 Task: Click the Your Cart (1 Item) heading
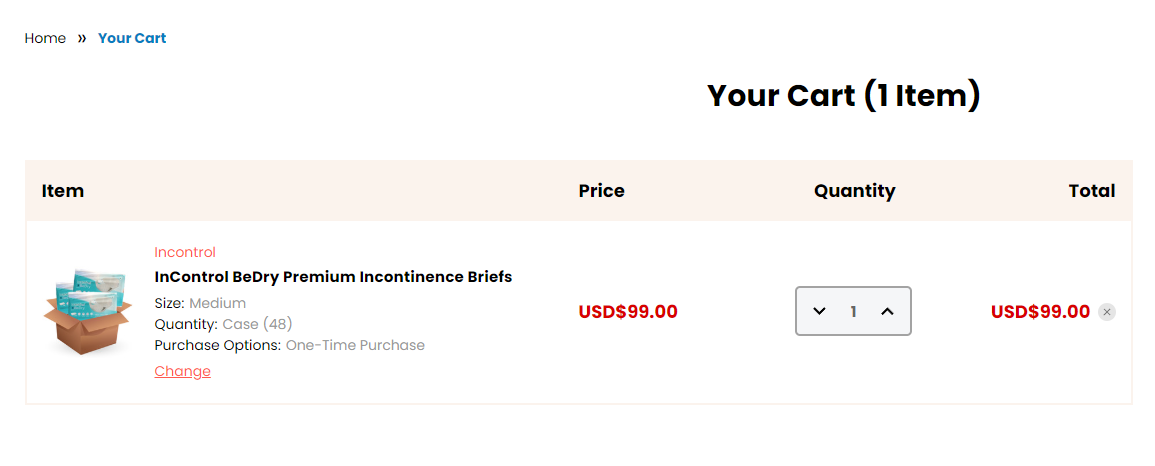pyautogui.click(x=844, y=96)
